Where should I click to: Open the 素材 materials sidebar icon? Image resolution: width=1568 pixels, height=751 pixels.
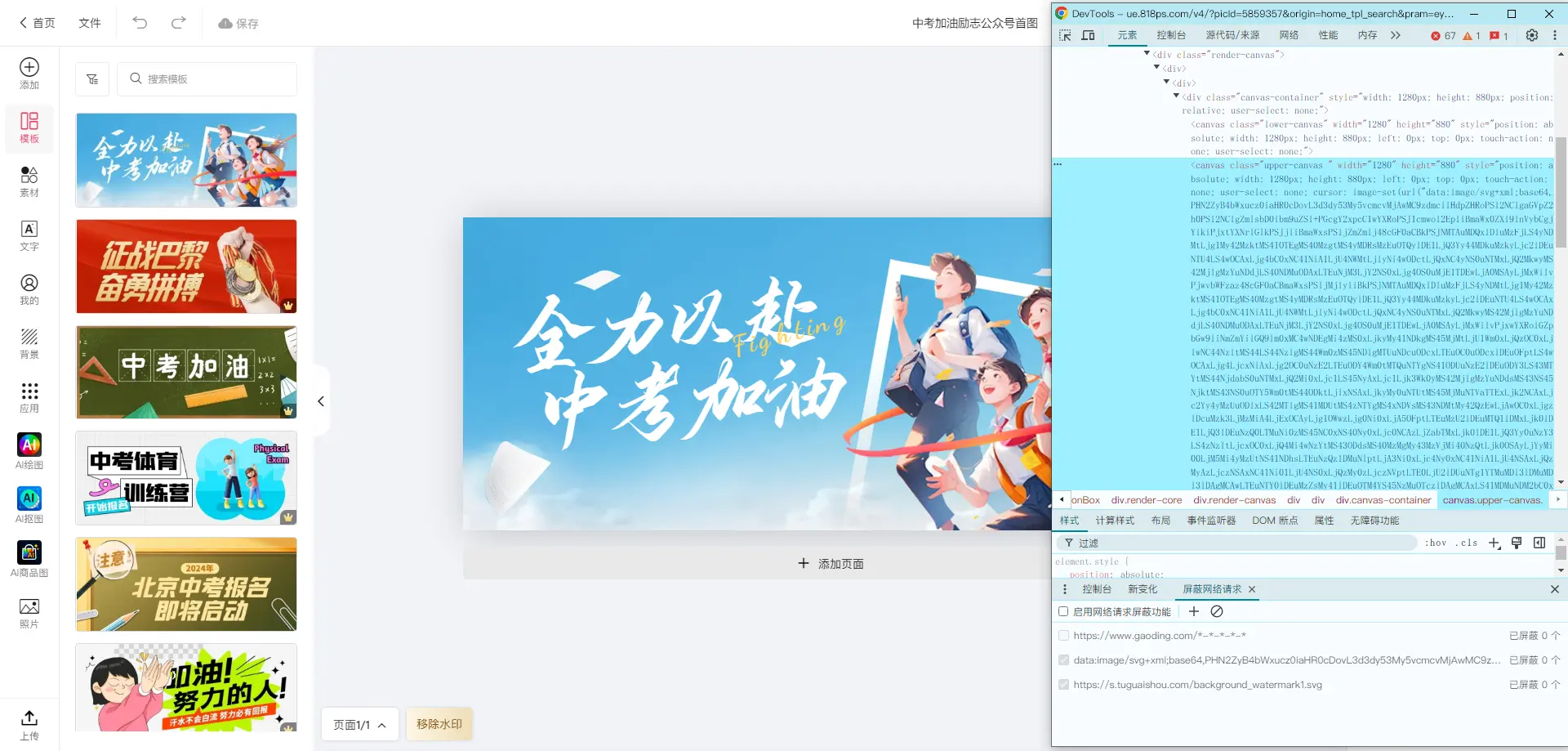(x=29, y=181)
